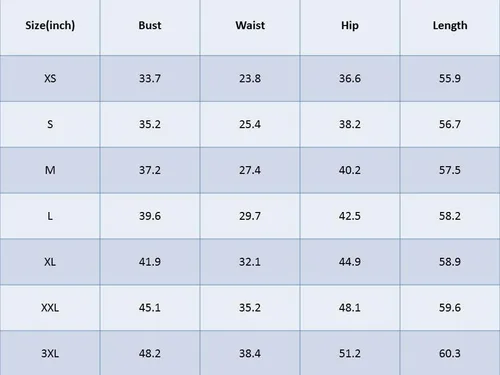Click the Length column header

coord(450,25)
